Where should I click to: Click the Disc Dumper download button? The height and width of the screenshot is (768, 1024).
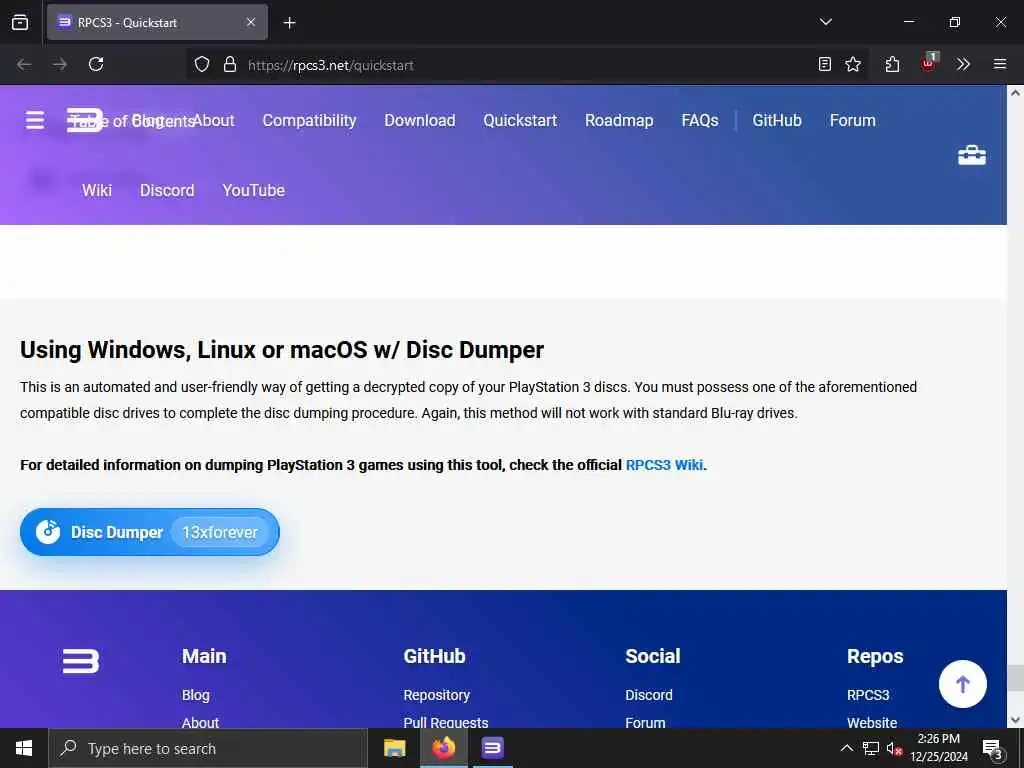click(x=150, y=532)
